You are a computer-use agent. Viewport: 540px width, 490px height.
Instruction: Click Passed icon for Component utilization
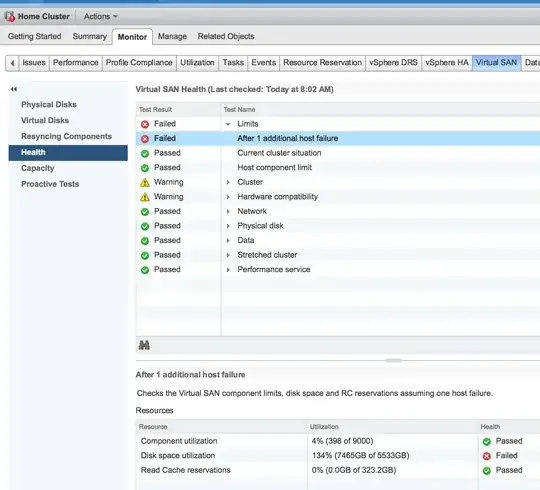point(487,441)
